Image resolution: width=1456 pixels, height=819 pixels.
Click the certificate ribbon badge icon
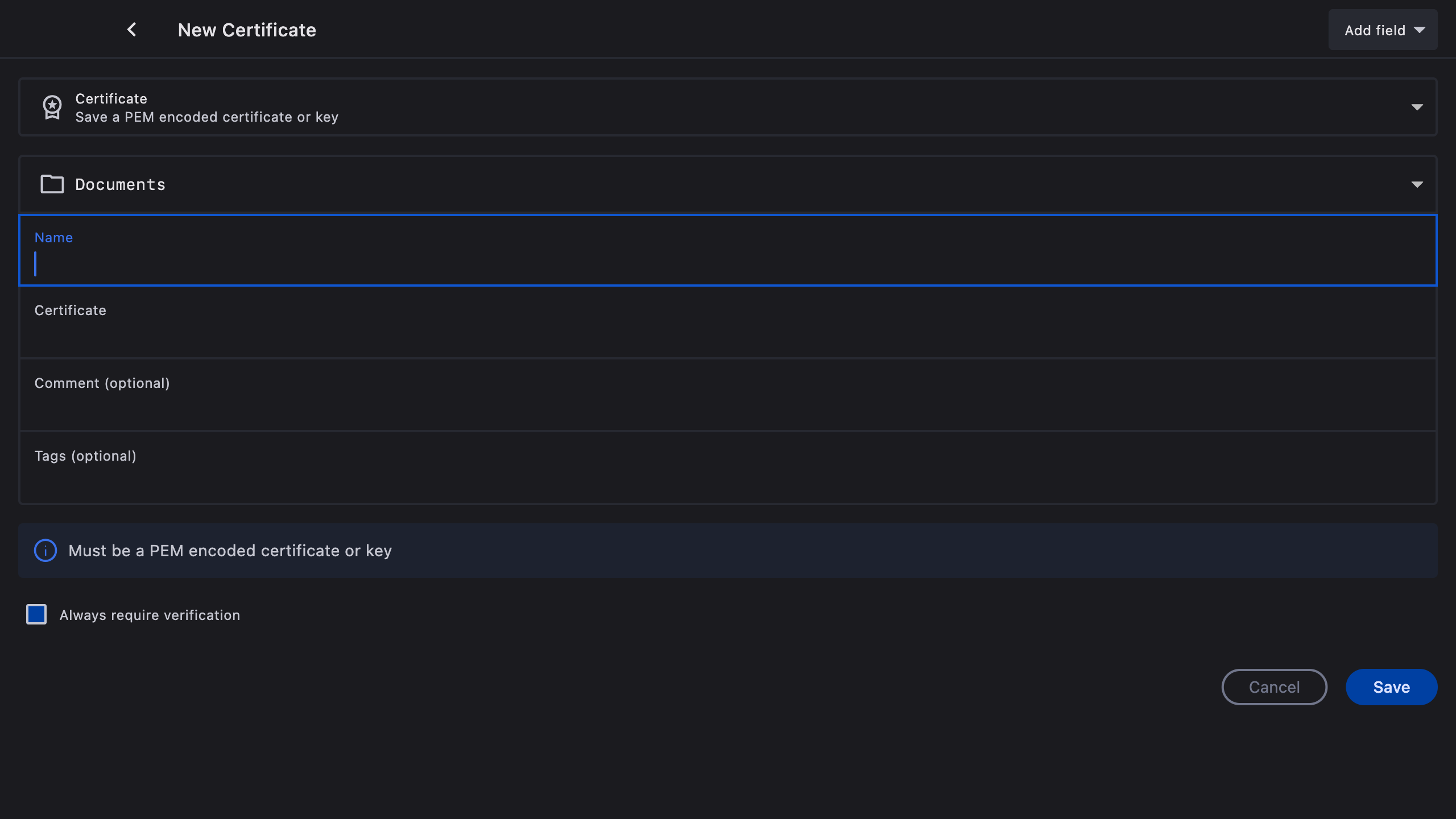[x=52, y=107]
